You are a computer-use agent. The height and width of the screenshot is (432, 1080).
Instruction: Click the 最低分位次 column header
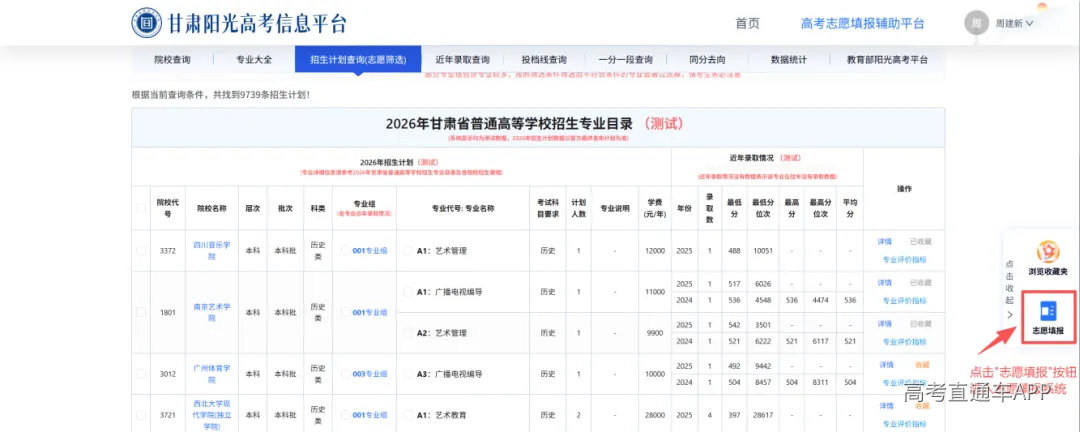(764, 208)
